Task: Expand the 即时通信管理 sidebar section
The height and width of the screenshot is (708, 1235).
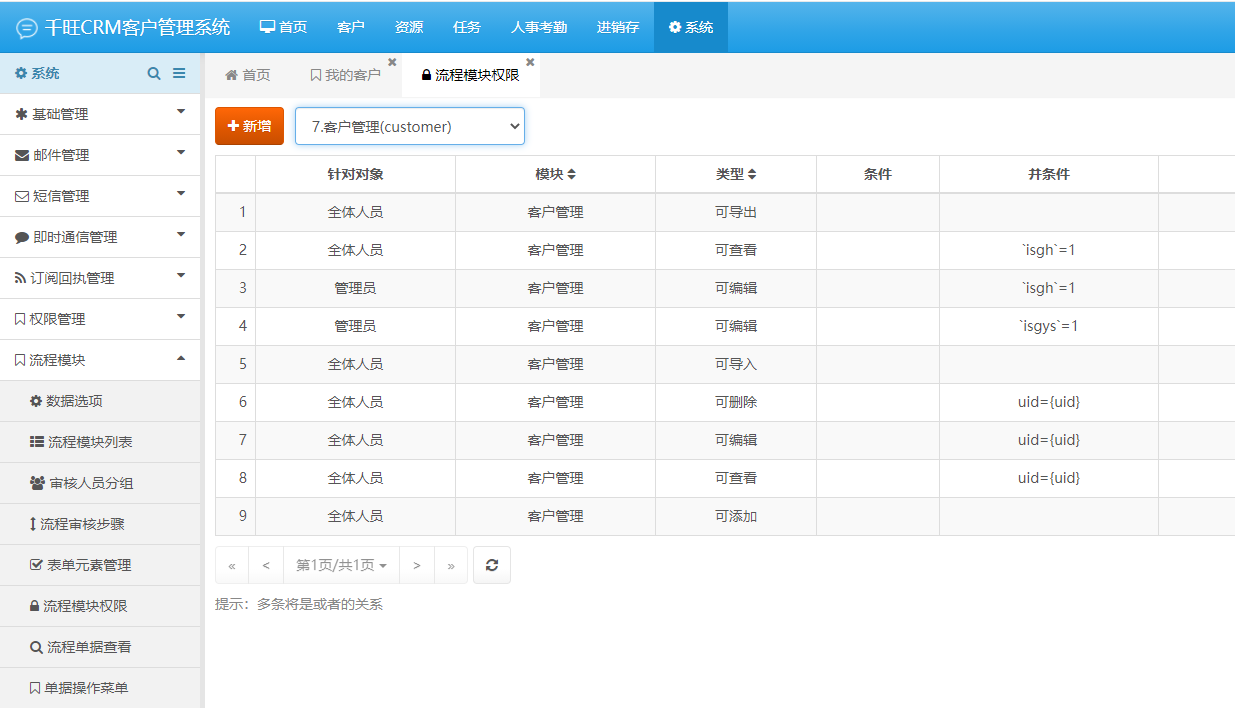Action: (100, 237)
